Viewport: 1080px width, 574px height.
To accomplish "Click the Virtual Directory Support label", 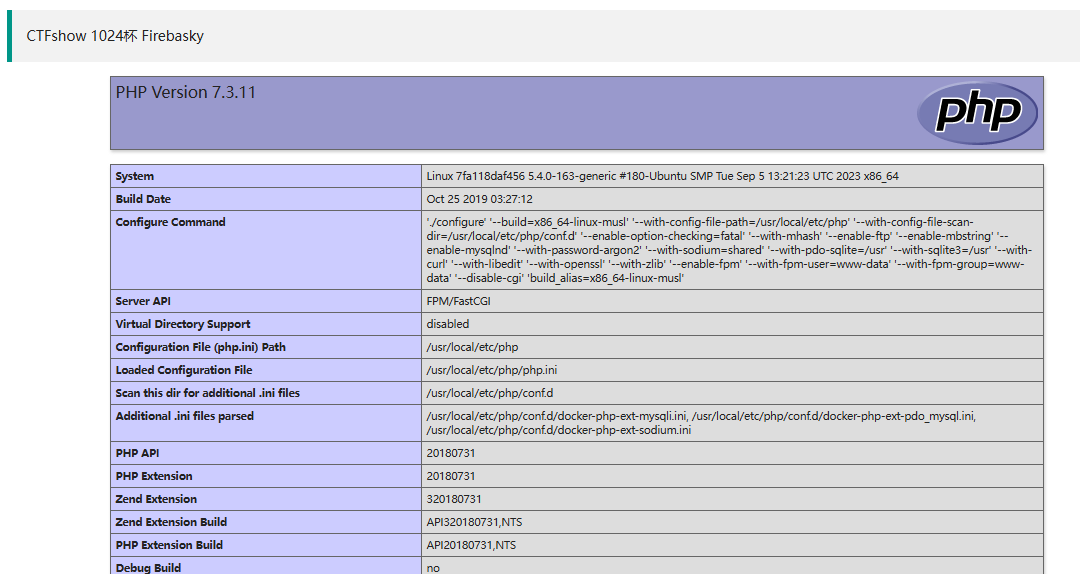I will pyautogui.click(x=183, y=324).
